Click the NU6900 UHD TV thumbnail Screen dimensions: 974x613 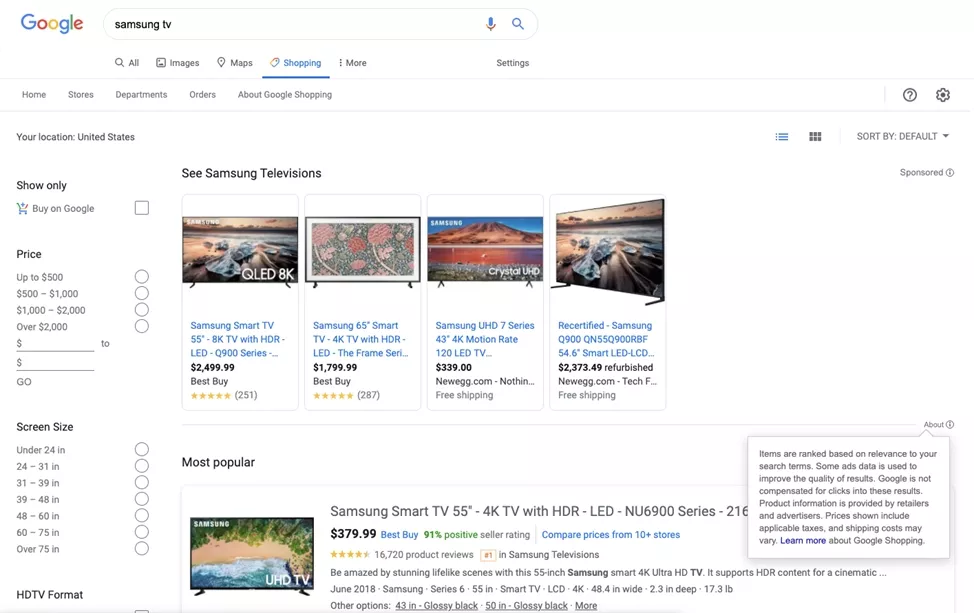pos(252,556)
